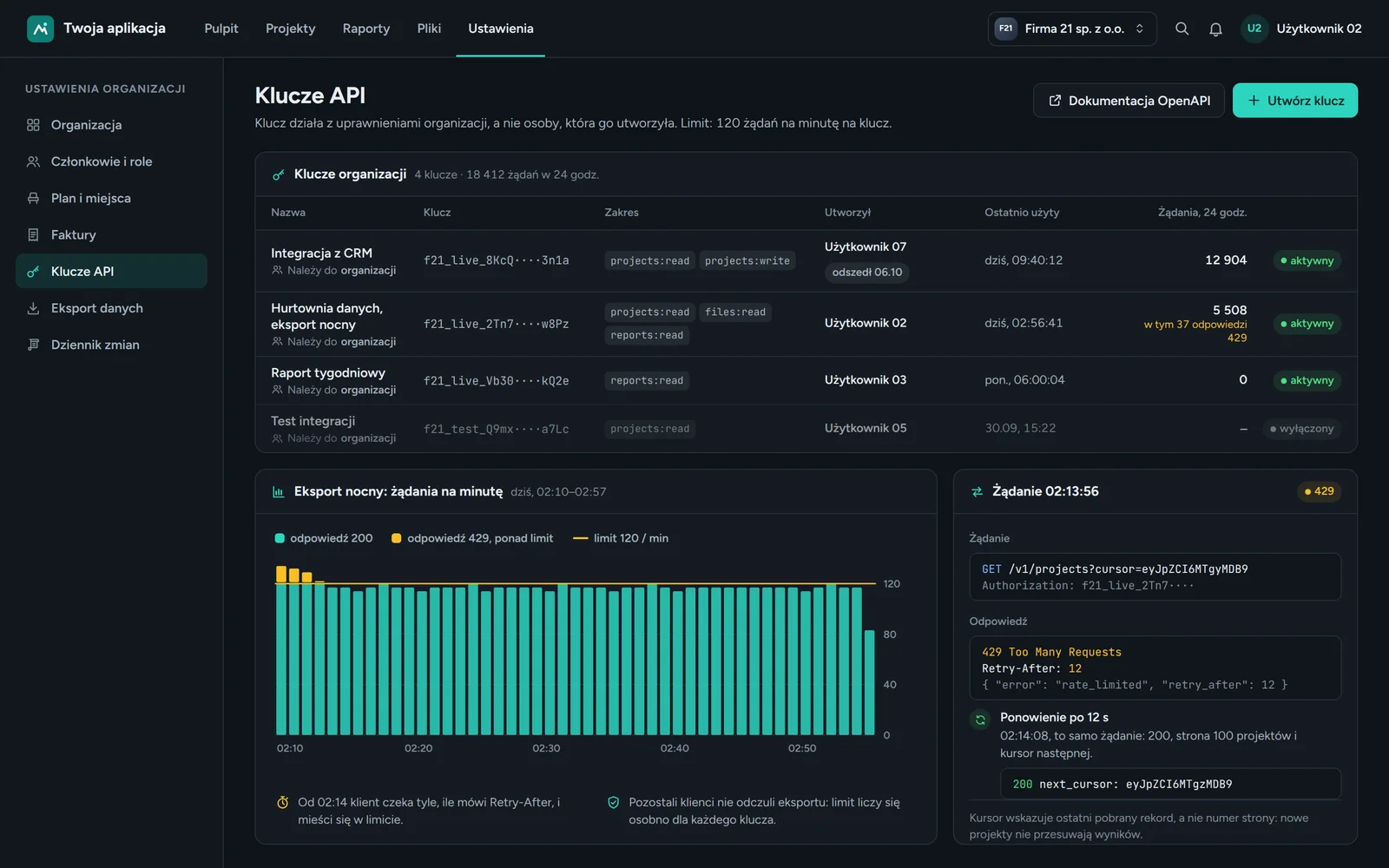1389x868 pixels.
Task: Click the projects:write scope tag
Action: point(747,260)
